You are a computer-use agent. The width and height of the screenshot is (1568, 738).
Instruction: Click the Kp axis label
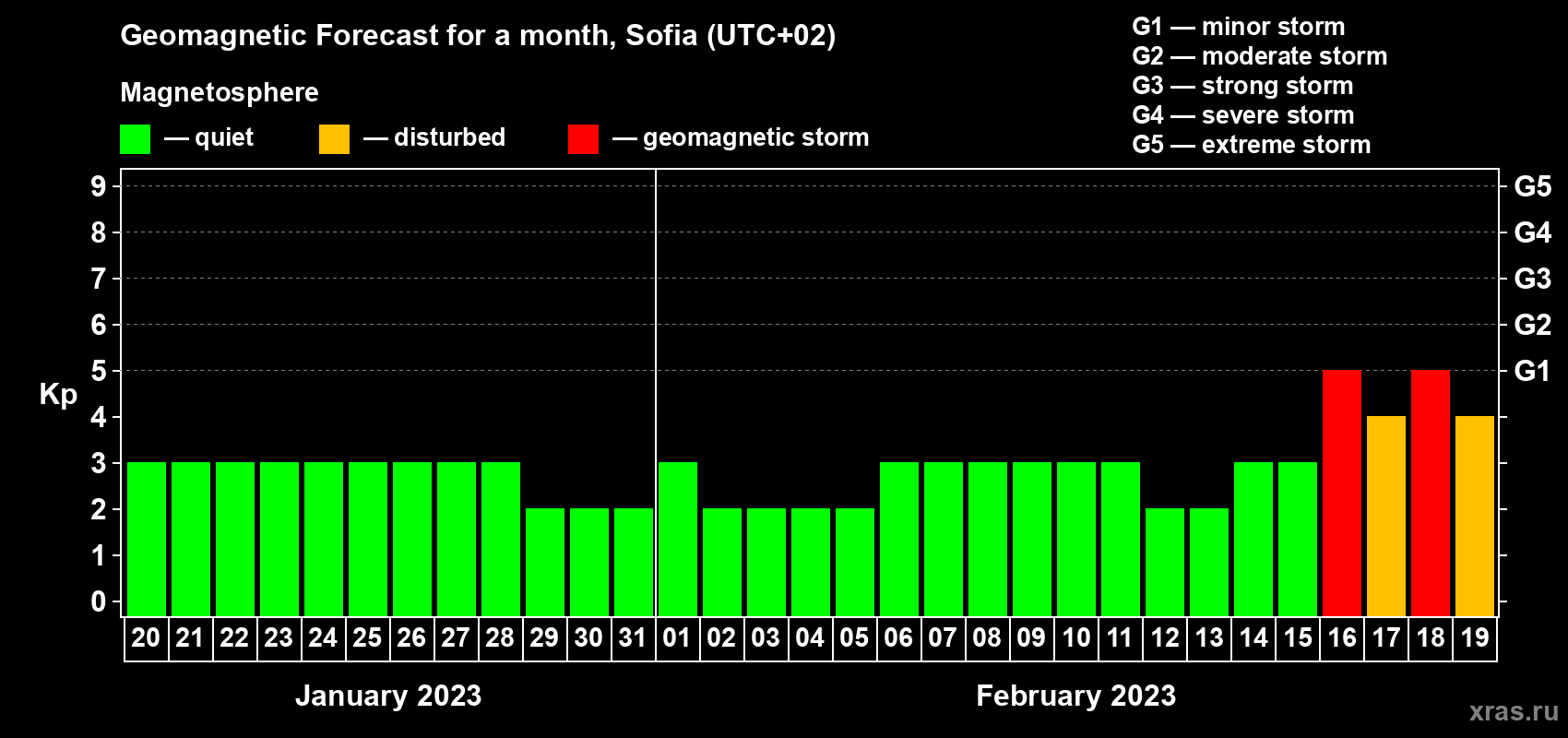[58, 395]
